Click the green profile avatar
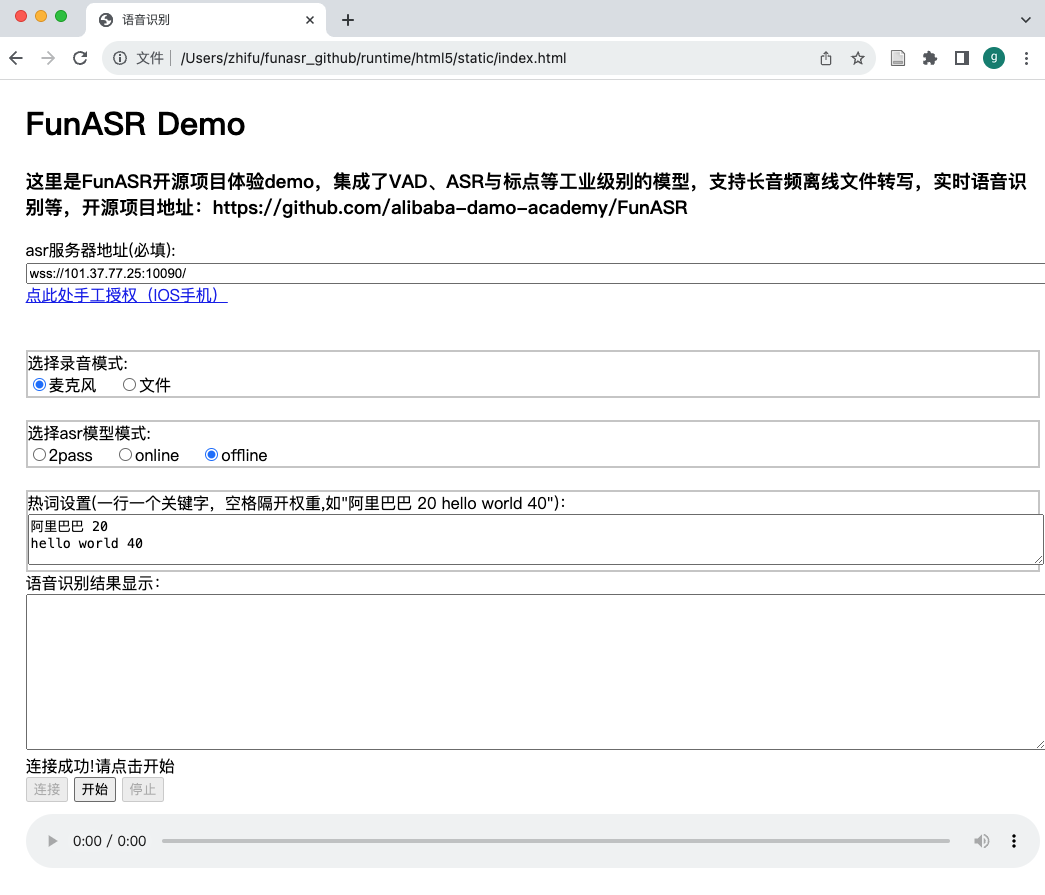Viewport: 1045px width, 895px height. click(x=993, y=58)
